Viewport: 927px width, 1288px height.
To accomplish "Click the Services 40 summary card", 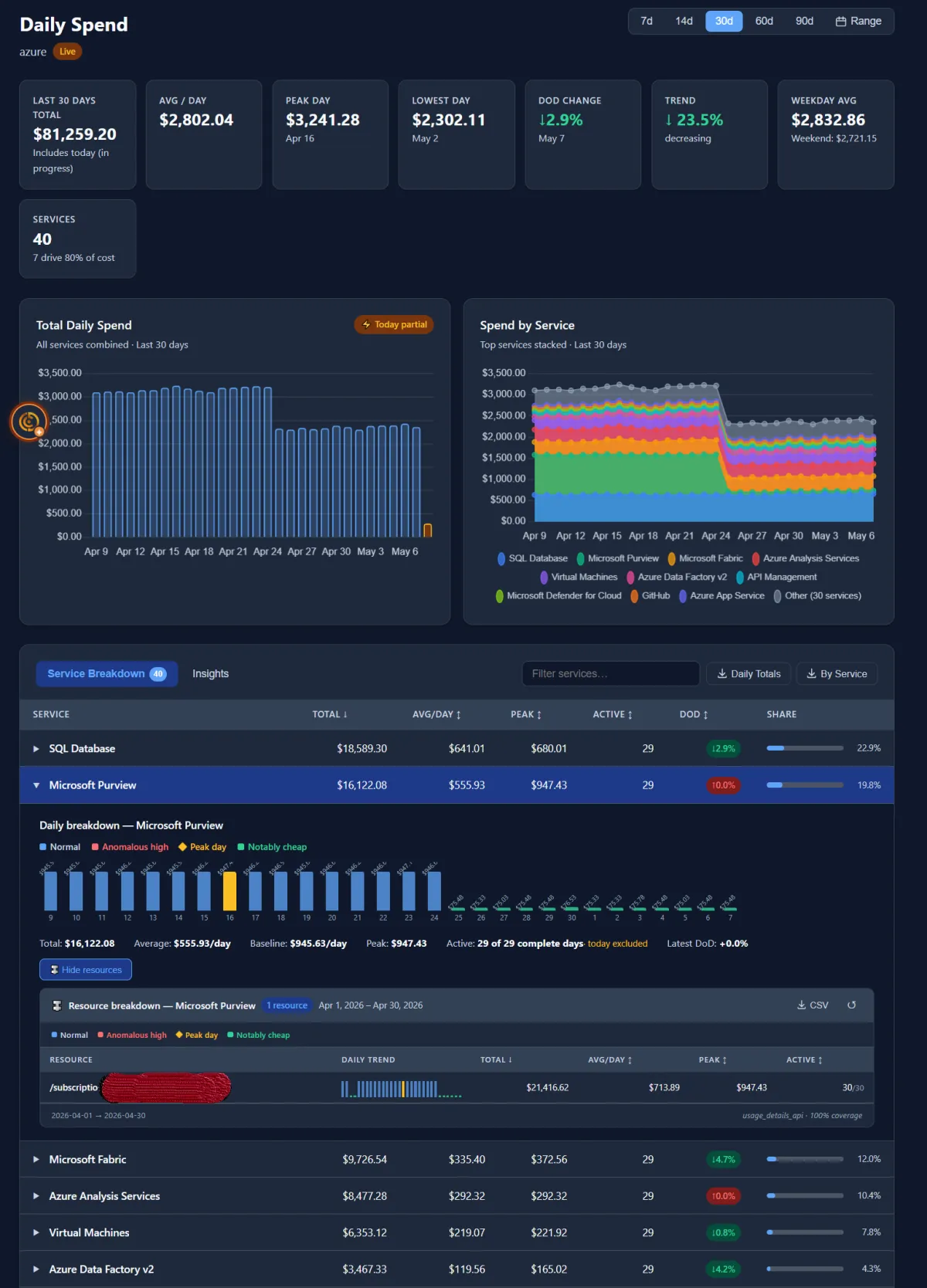I will coord(77,239).
